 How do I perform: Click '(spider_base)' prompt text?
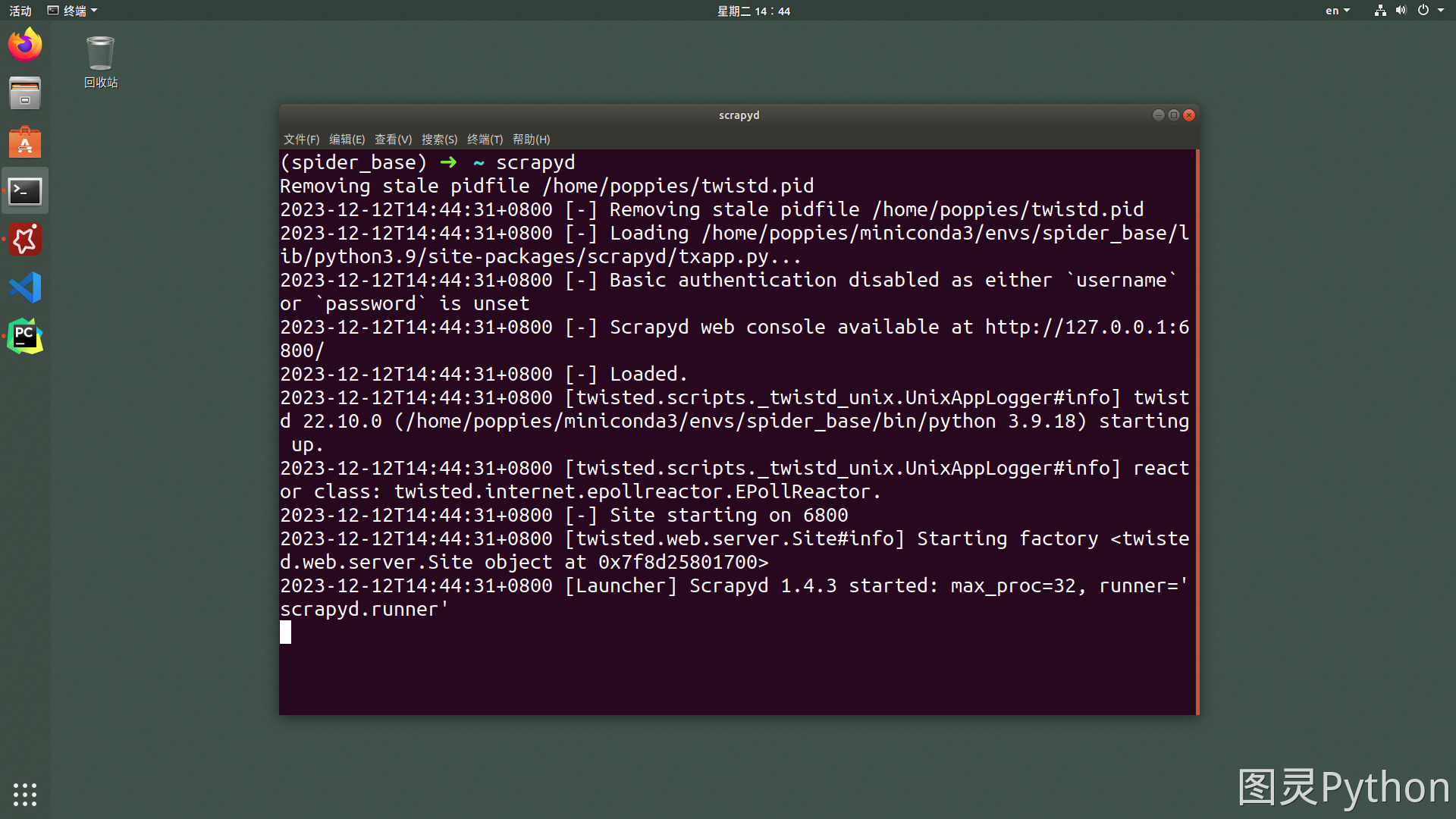tap(353, 162)
